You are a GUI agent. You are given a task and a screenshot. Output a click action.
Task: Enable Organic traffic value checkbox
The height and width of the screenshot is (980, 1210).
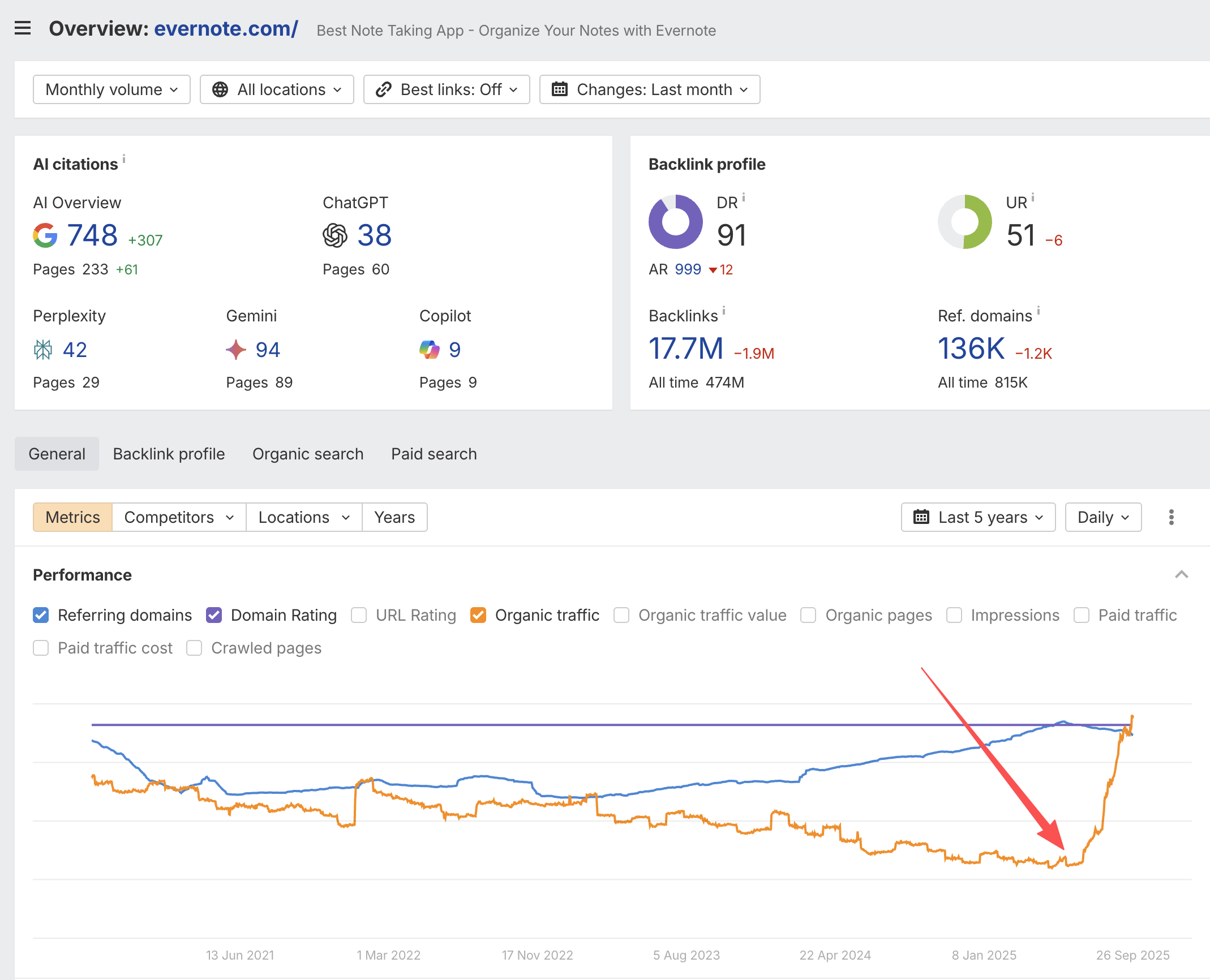point(621,615)
